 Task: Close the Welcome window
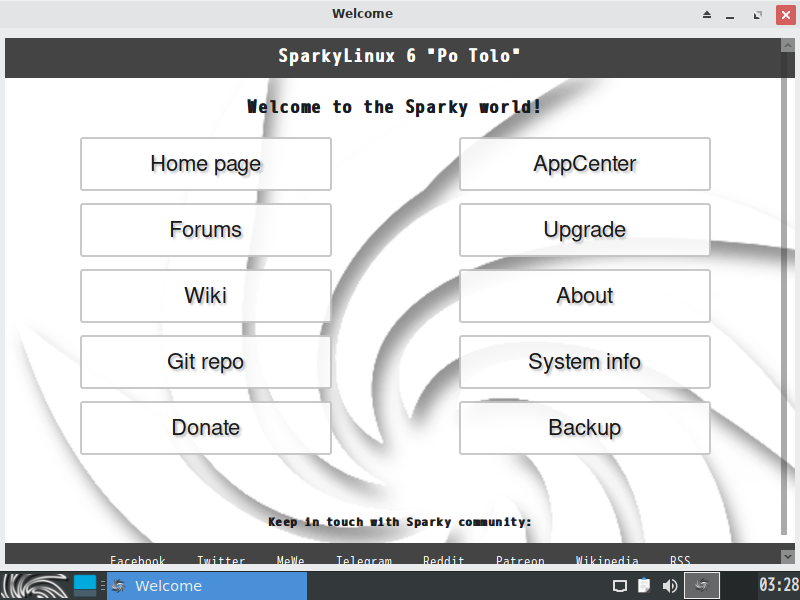(x=786, y=15)
